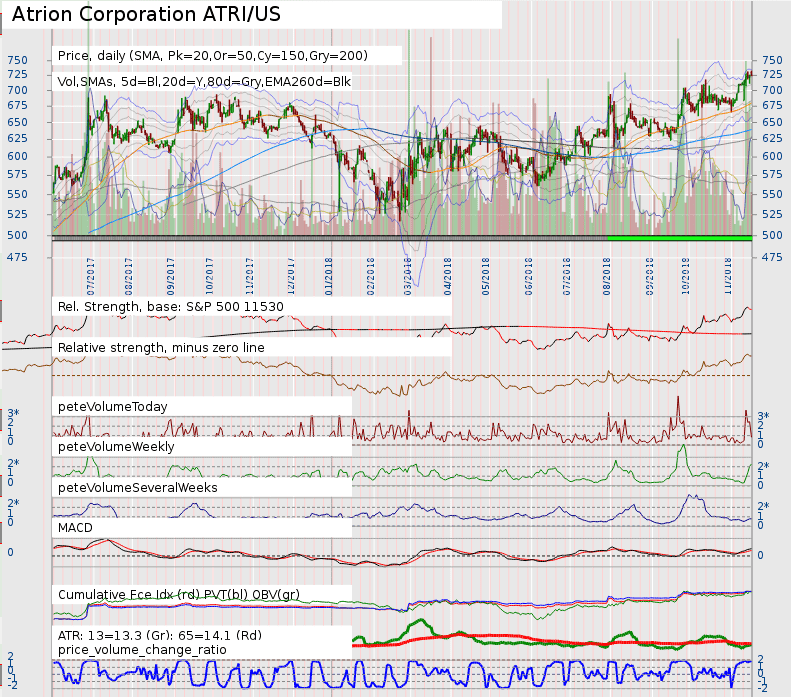Image resolution: width=791 pixels, height=697 pixels.
Task: Click the 08/2018 date label
Action: tap(606, 277)
